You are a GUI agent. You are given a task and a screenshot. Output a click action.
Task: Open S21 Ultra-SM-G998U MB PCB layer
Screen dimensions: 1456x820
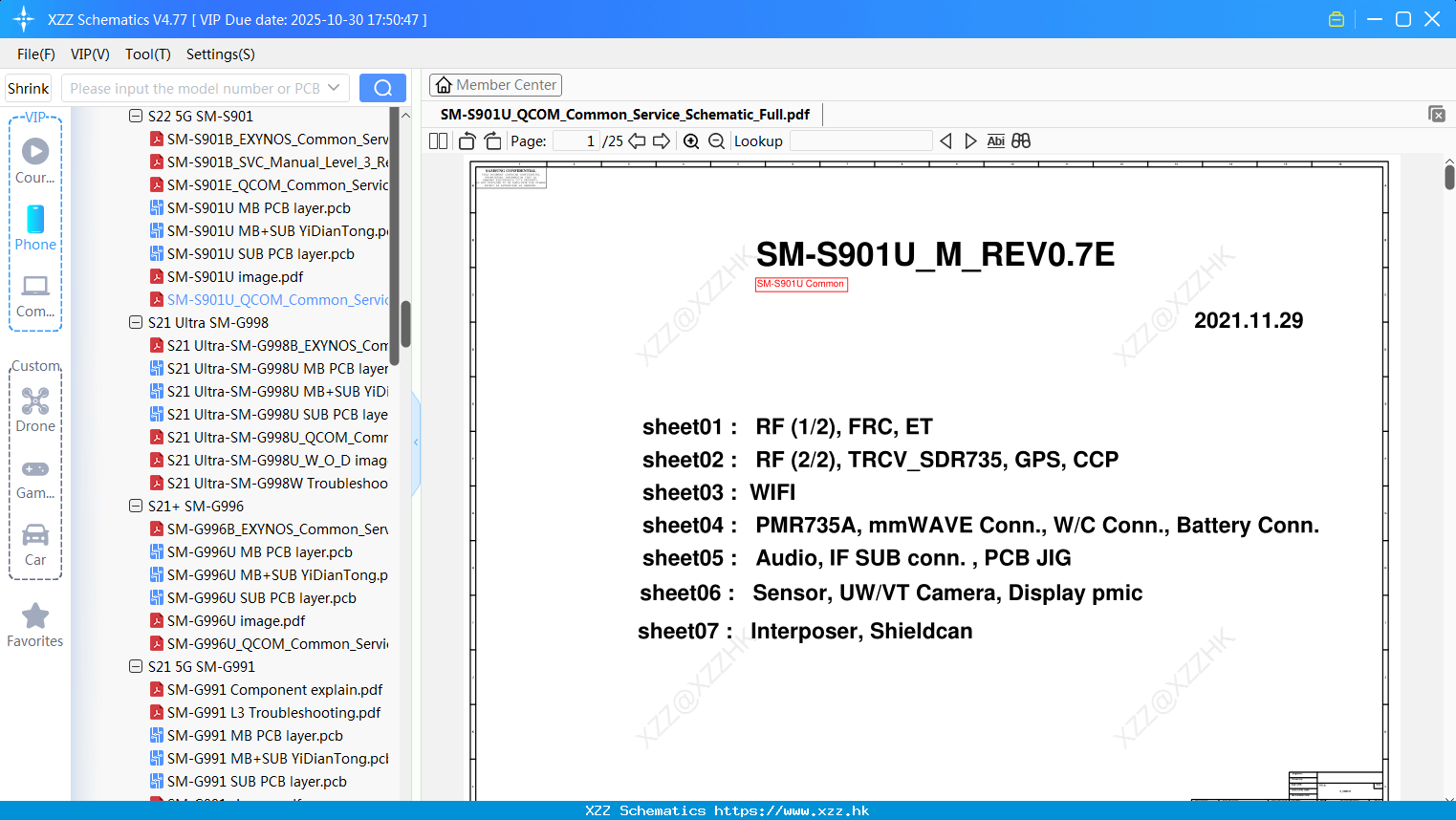tap(269, 368)
